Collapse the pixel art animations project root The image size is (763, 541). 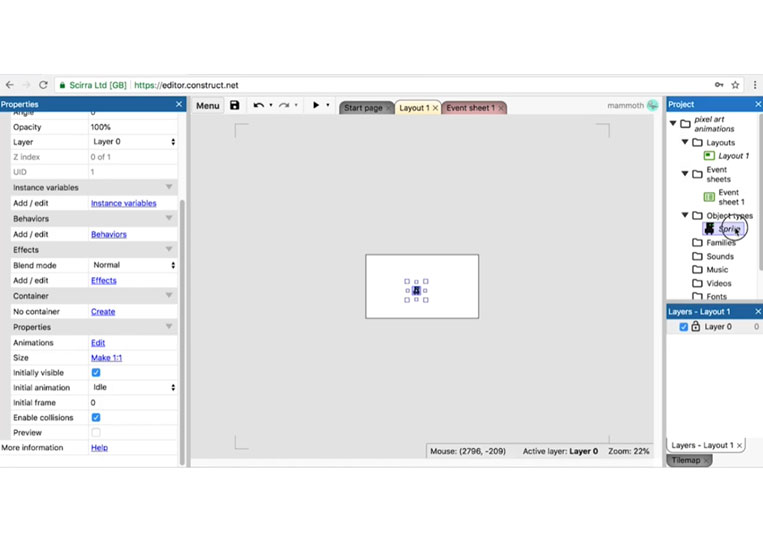pos(673,123)
